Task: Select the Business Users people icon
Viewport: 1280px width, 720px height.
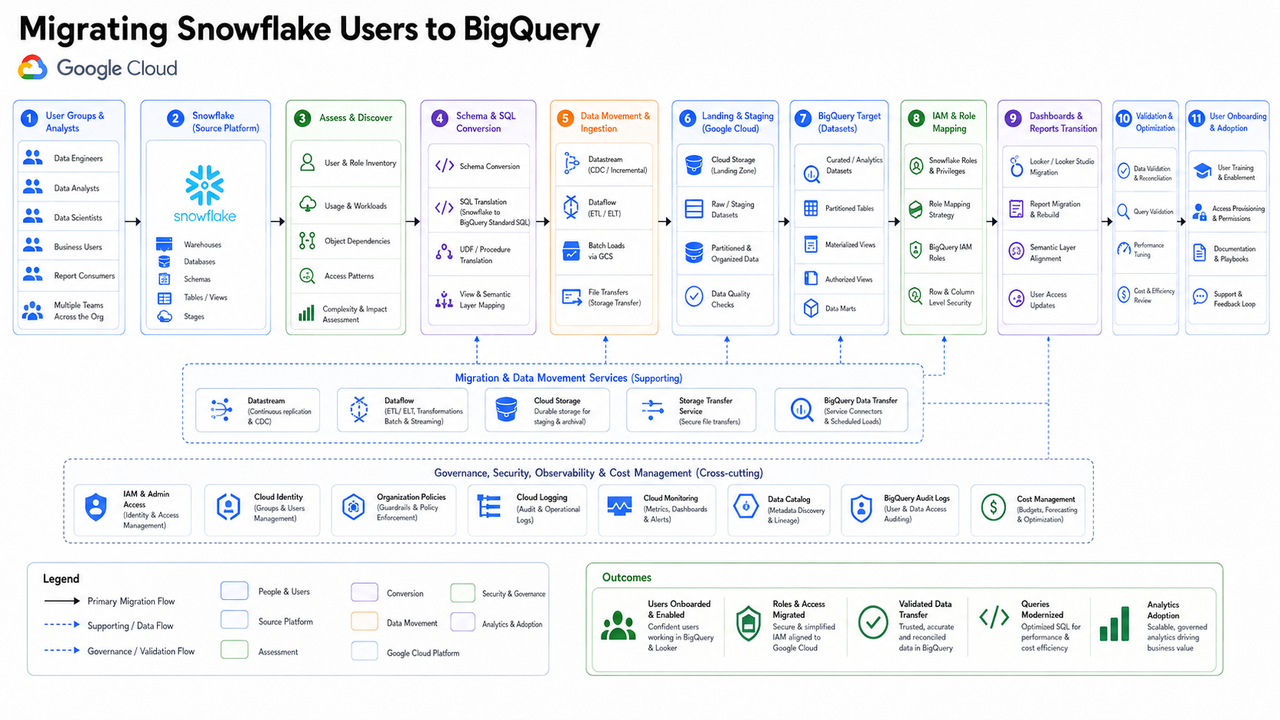Action: click(x=33, y=246)
